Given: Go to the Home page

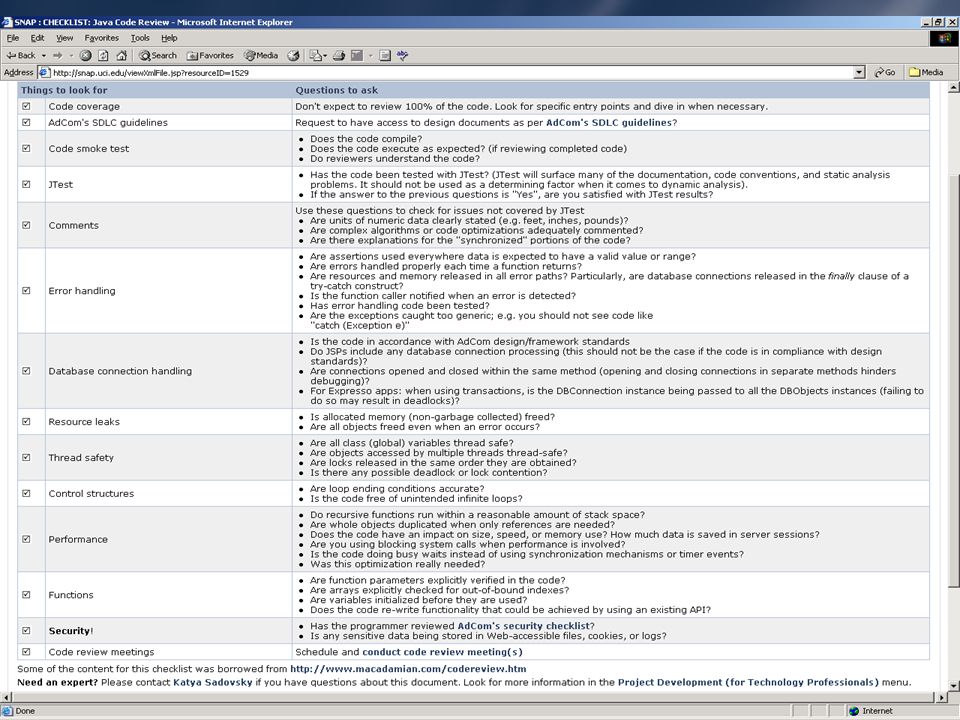Looking at the screenshot, I should (x=121, y=55).
